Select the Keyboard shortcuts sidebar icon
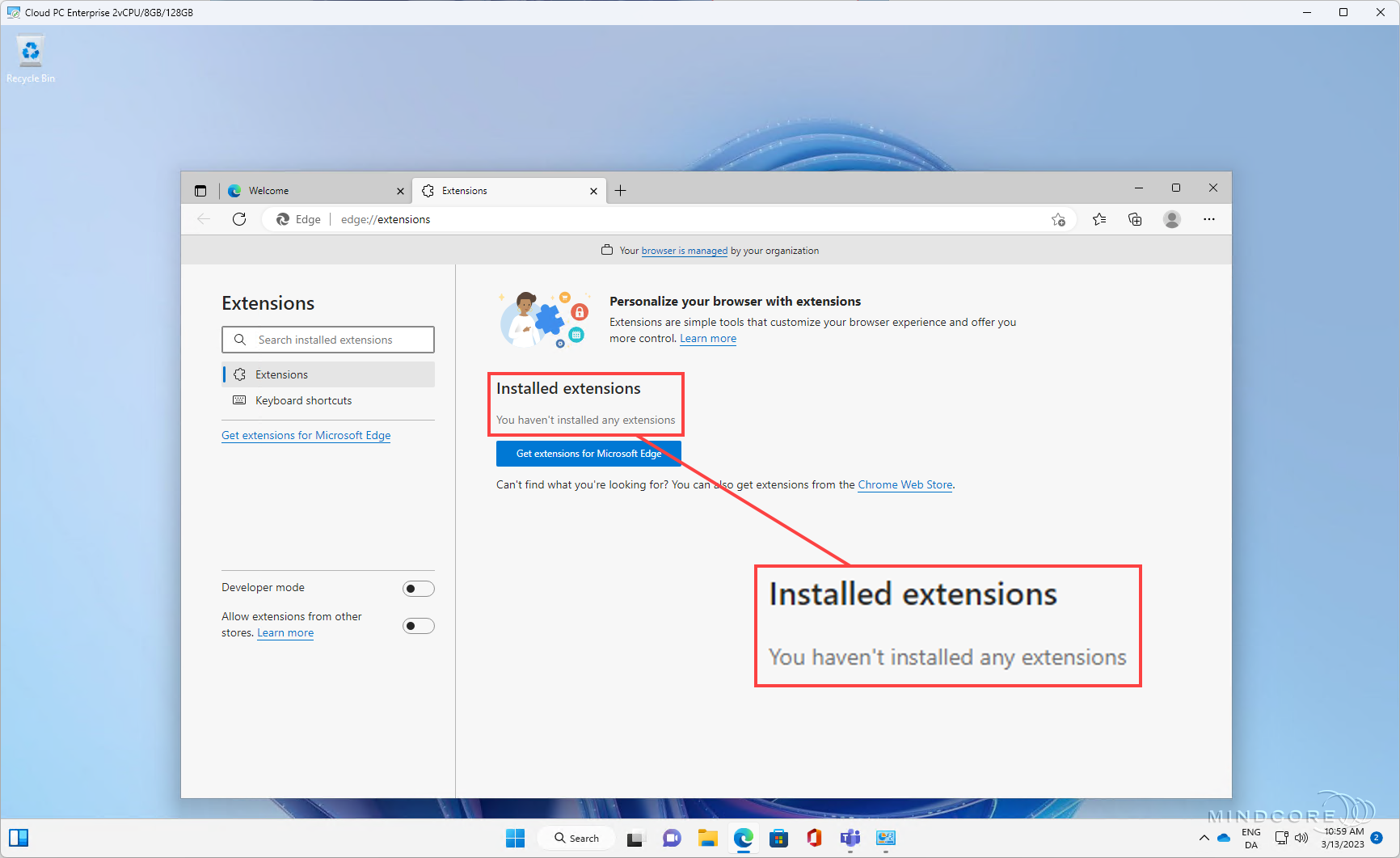This screenshot has width=1400, height=858. (x=239, y=400)
